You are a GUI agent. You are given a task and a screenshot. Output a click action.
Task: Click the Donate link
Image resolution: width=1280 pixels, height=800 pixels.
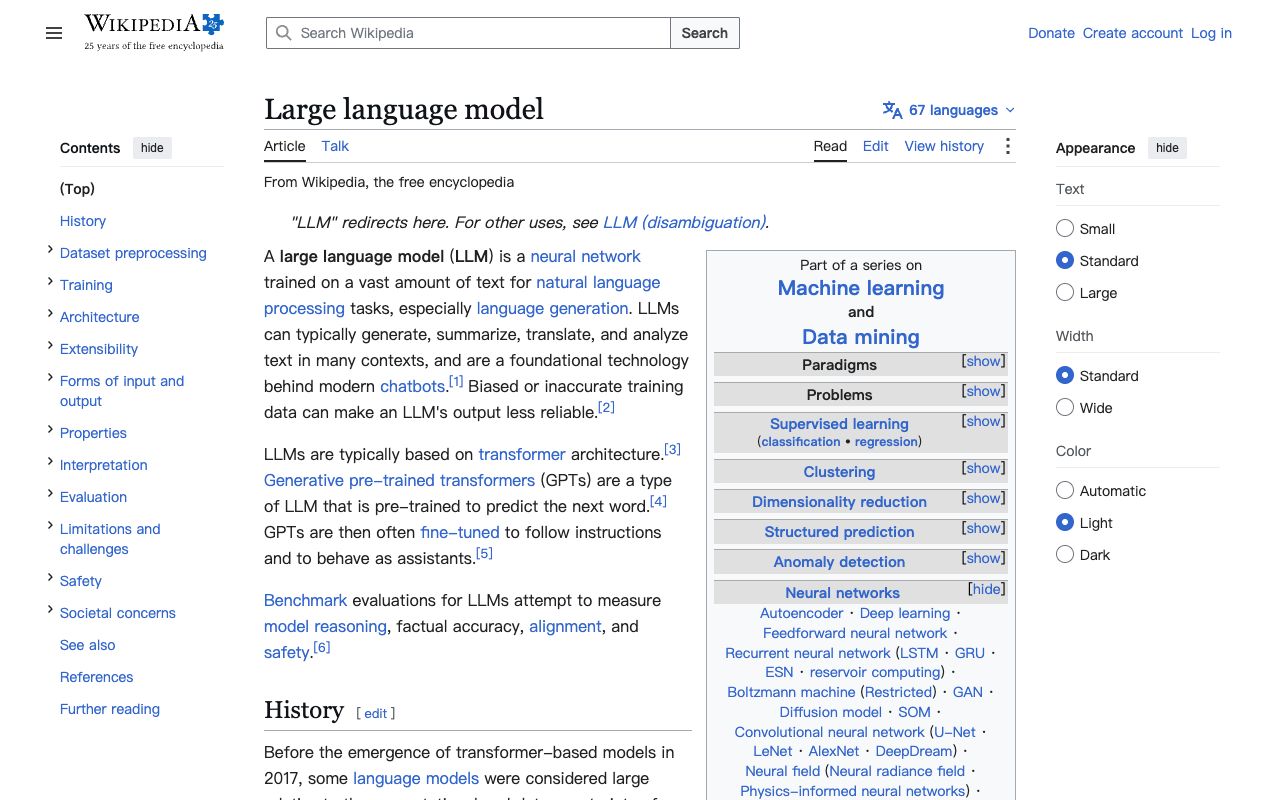click(x=1052, y=33)
